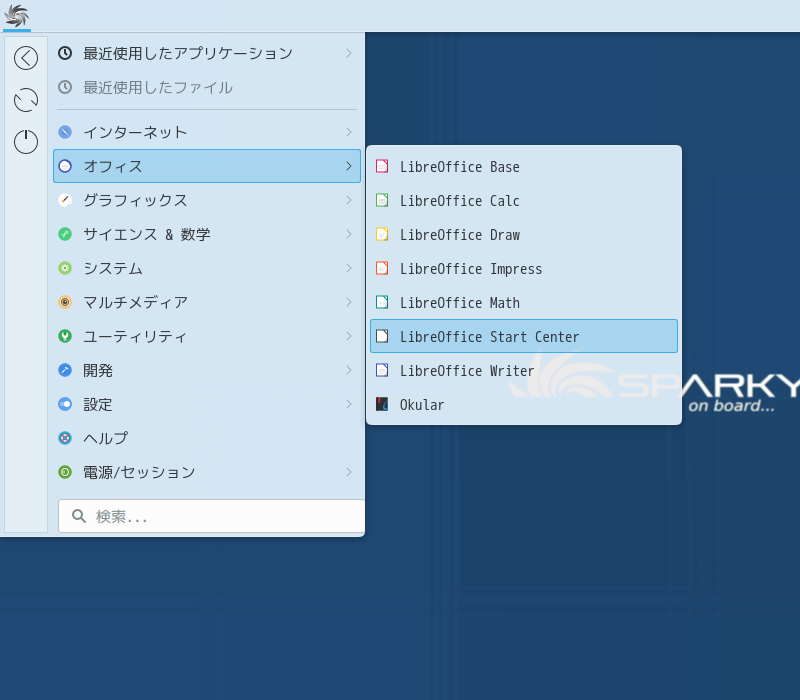Click the LibreOffice Calc icon

(382, 201)
